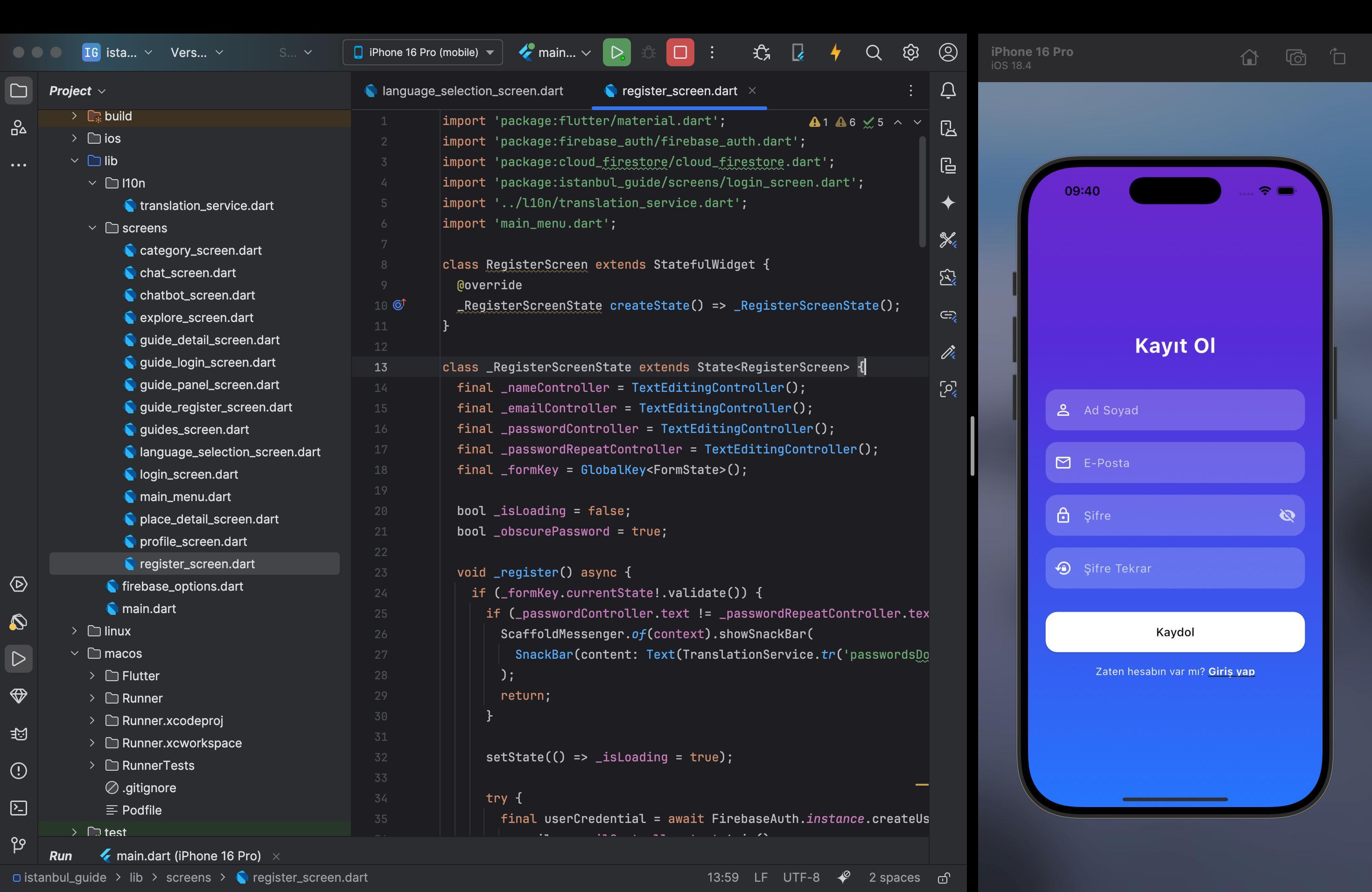The width and height of the screenshot is (1372, 892).
Task: Trigger Flutter hot reload lightning icon
Action: click(835, 52)
